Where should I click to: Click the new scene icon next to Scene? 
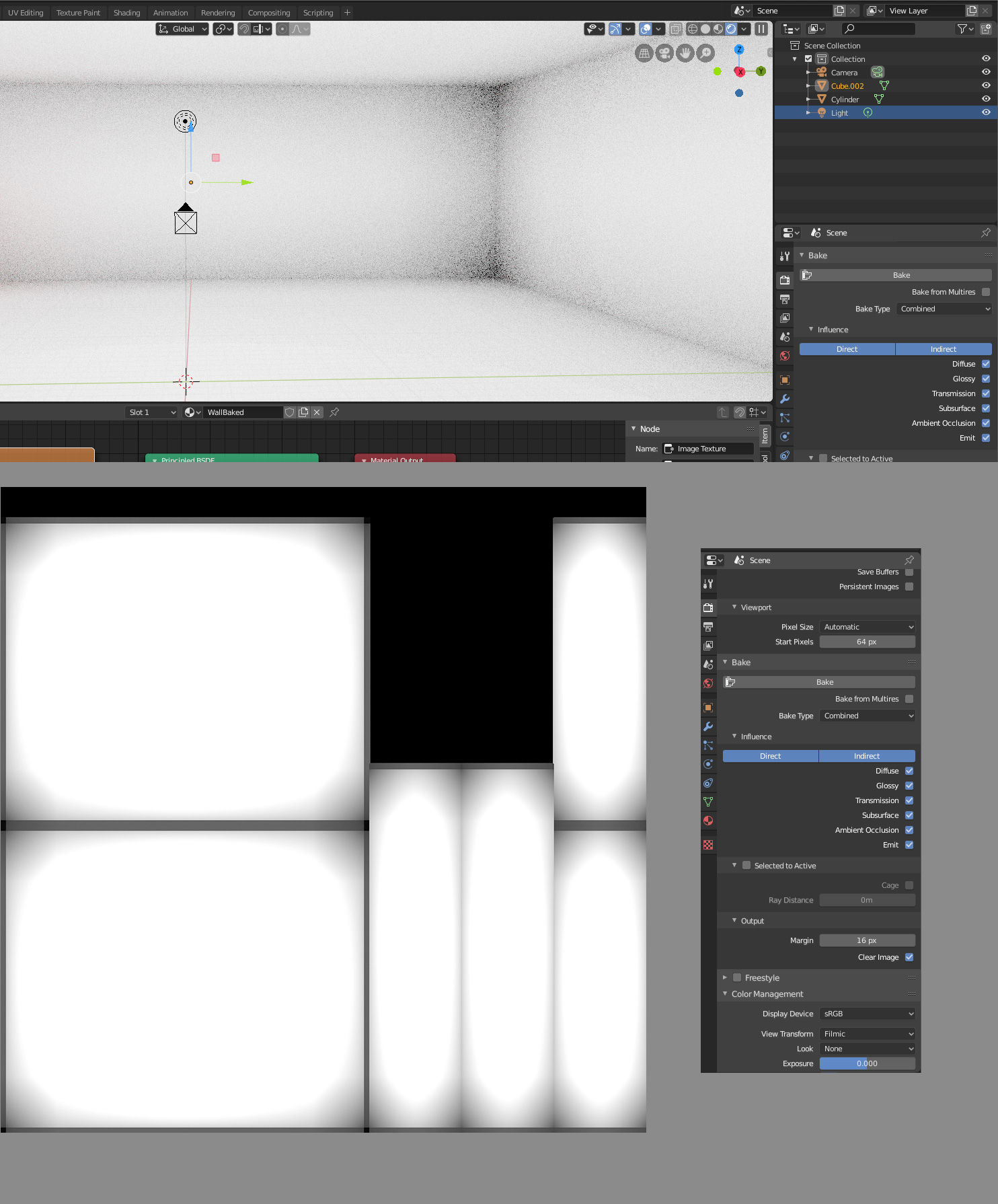[839, 11]
